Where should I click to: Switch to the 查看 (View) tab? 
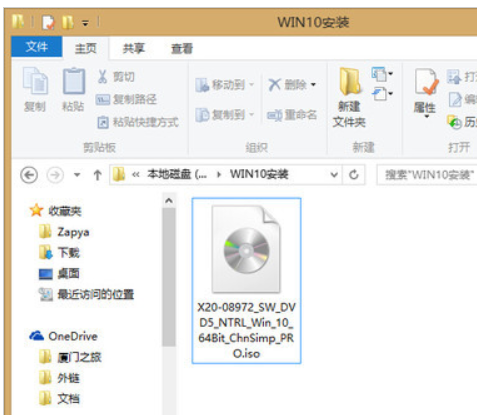point(182,49)
